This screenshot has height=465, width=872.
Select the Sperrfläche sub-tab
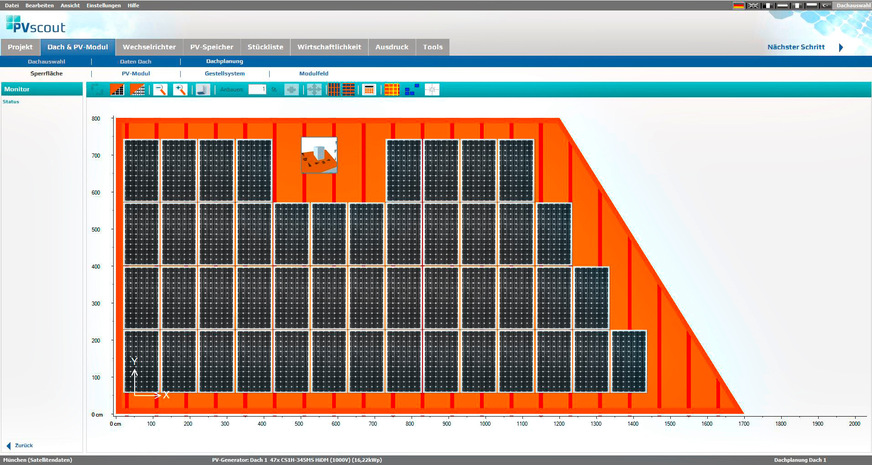coord(47,74)
